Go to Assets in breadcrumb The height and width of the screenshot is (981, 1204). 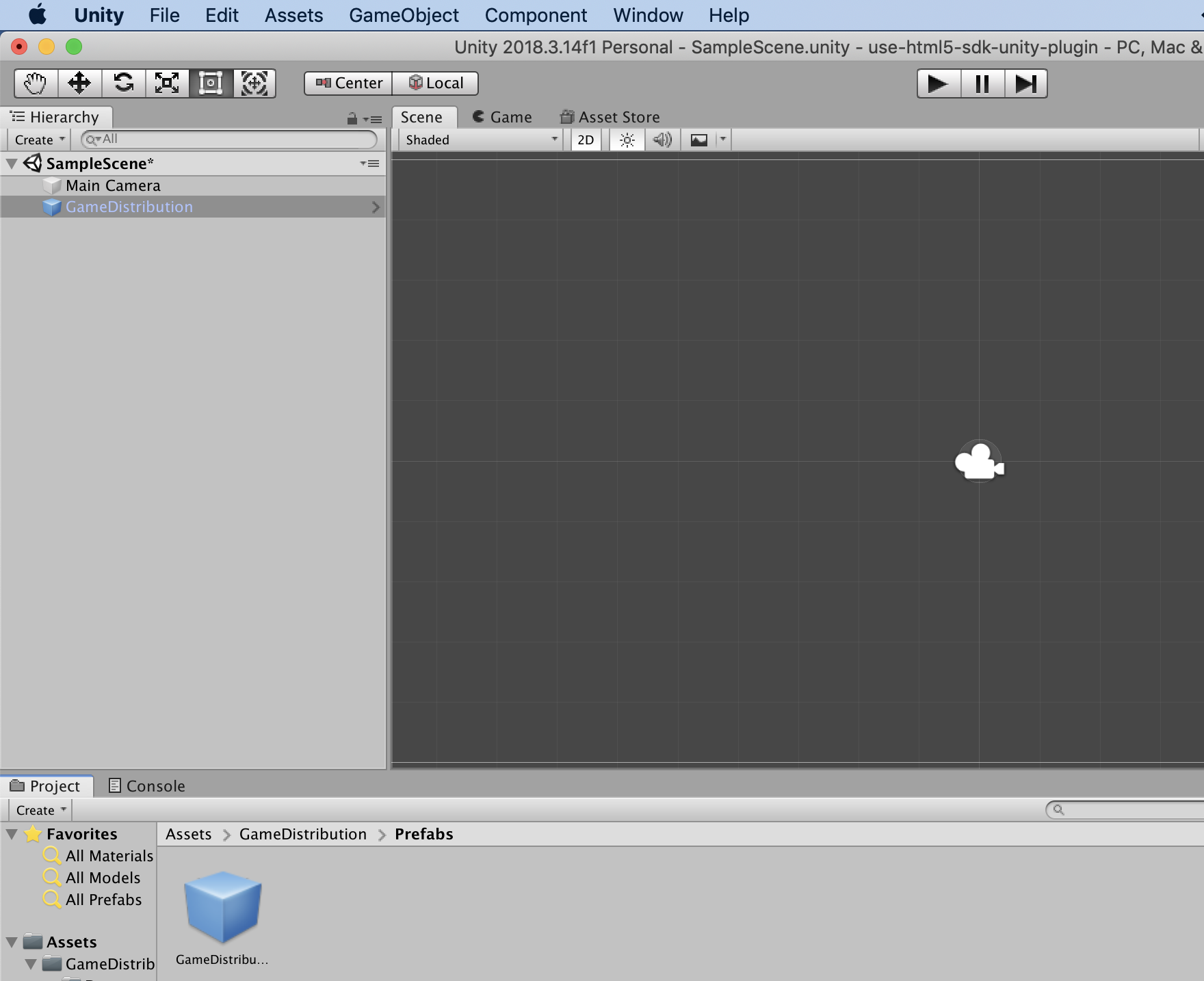point(188,834)
